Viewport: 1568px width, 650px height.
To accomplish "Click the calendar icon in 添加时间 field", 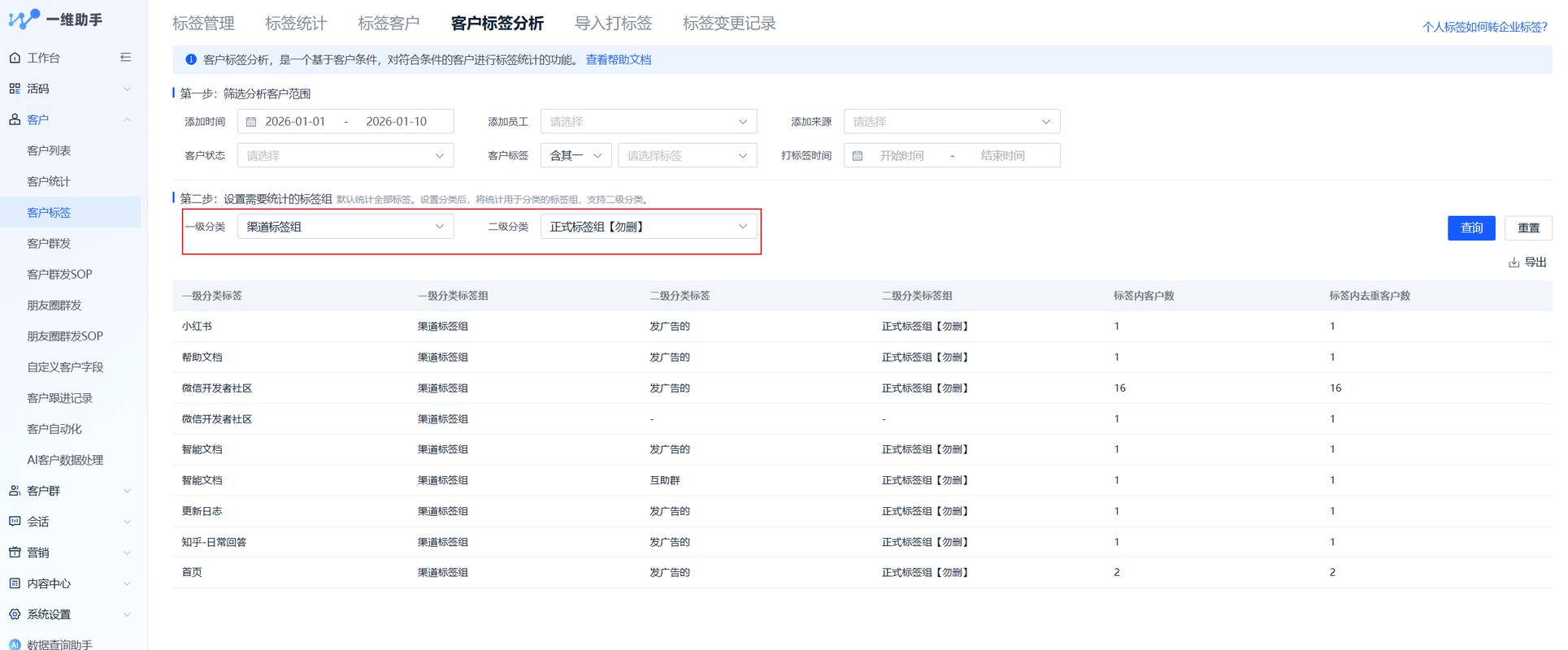I will (x=251, y=122).
